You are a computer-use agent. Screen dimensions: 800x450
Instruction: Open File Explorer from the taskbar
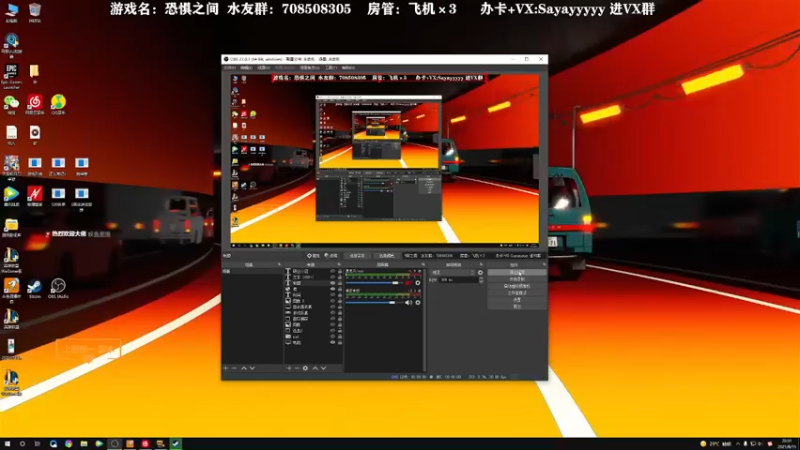pyautogui.click(x=84, y=444)
